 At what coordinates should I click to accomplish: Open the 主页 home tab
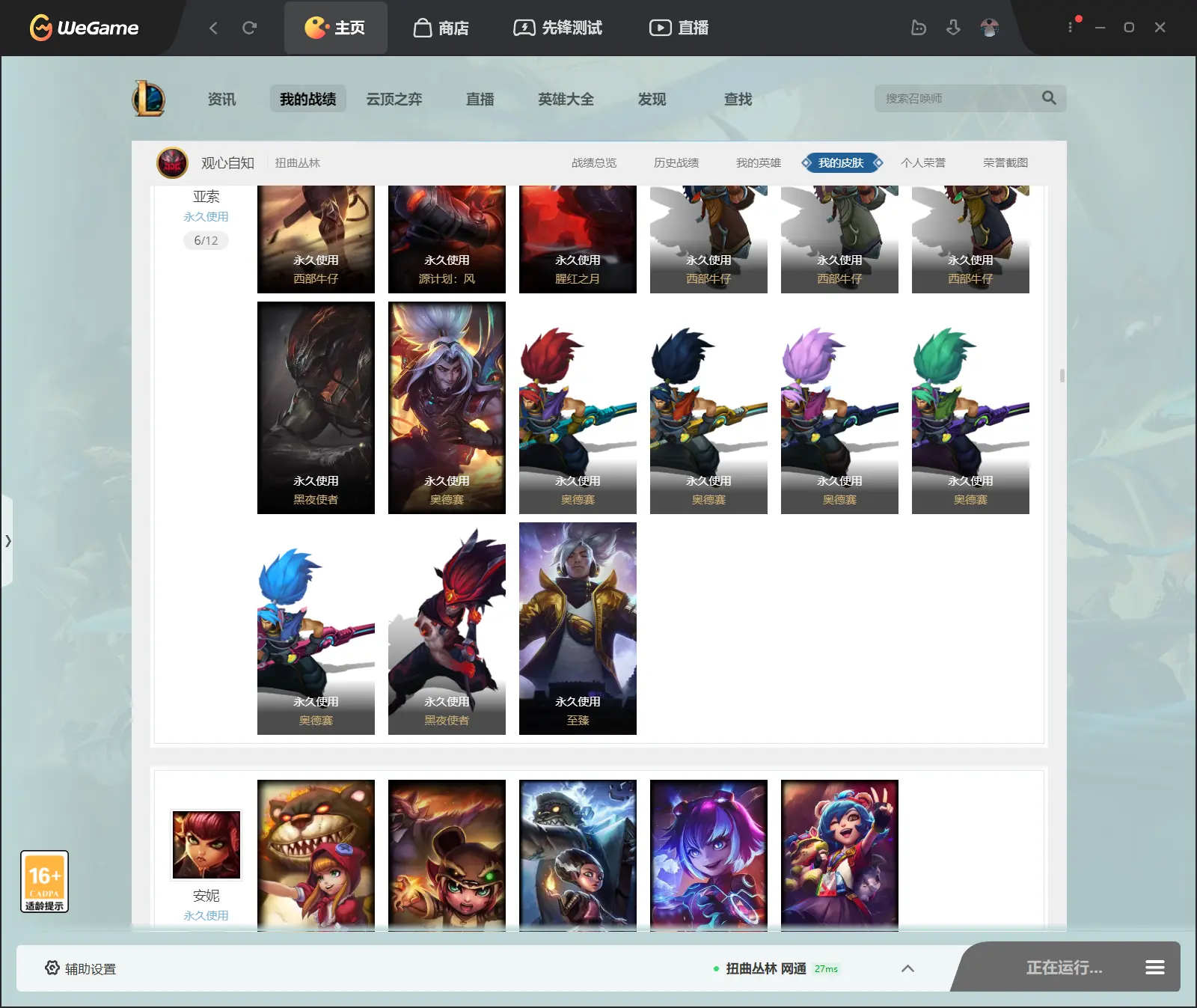point(335,28)
